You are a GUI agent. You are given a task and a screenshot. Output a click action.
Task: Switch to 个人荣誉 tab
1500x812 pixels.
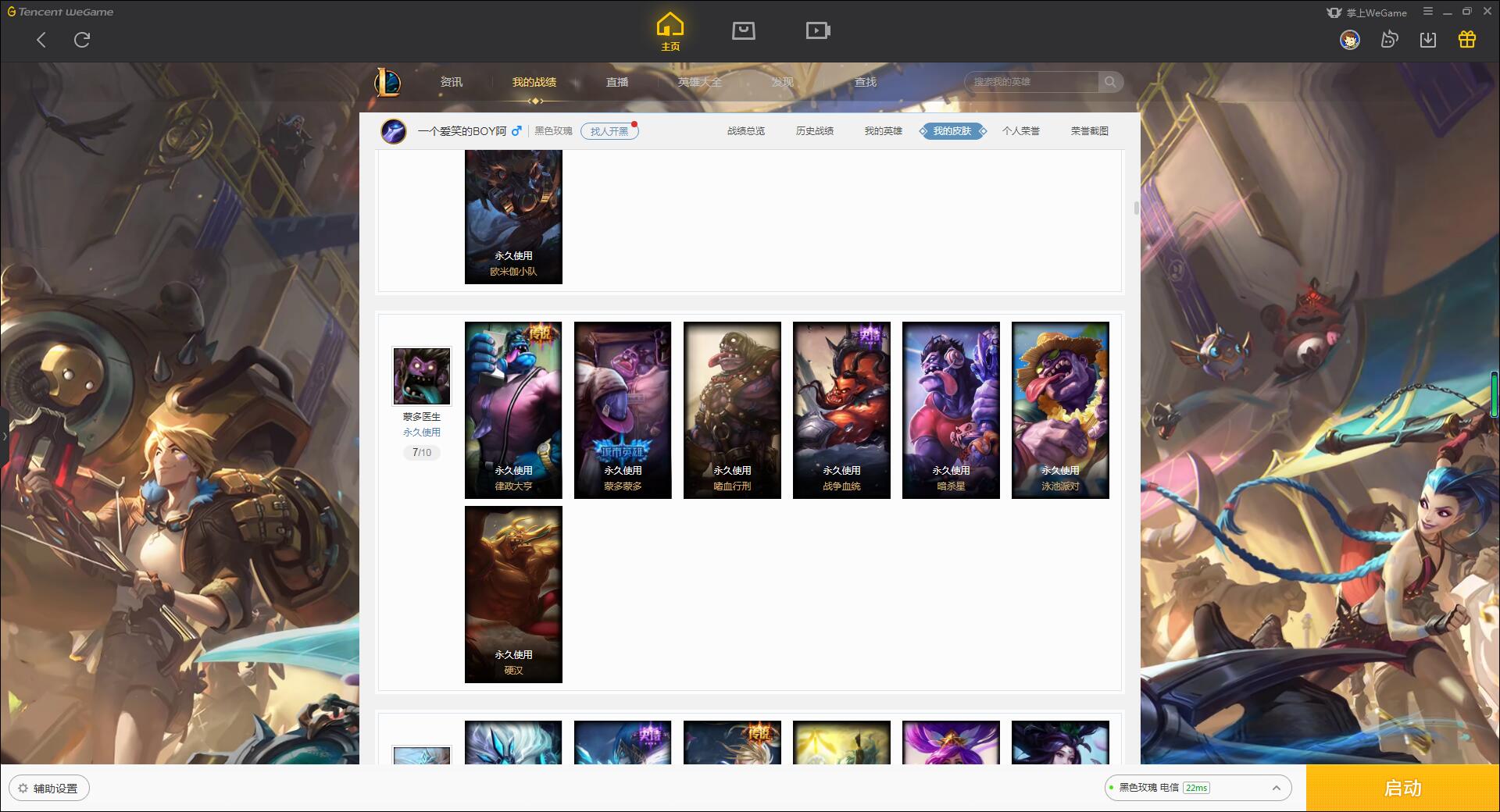(1021, 131)
